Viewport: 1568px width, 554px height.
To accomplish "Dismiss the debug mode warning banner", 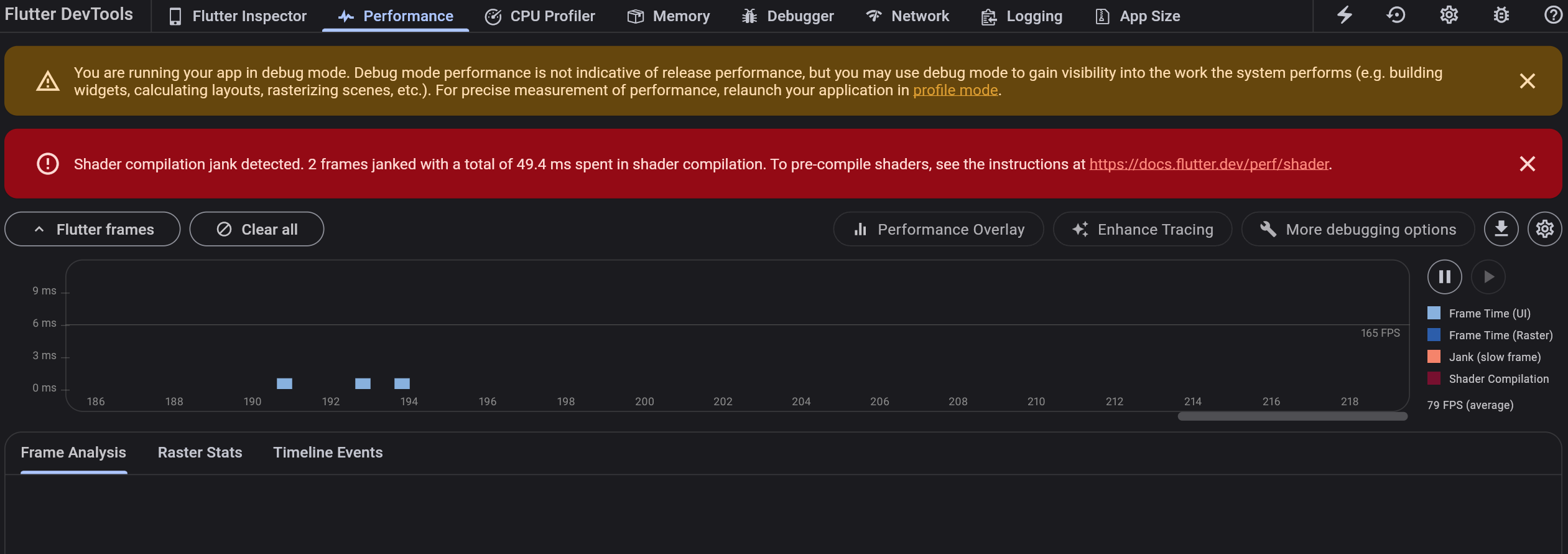I will [1527, 81].
